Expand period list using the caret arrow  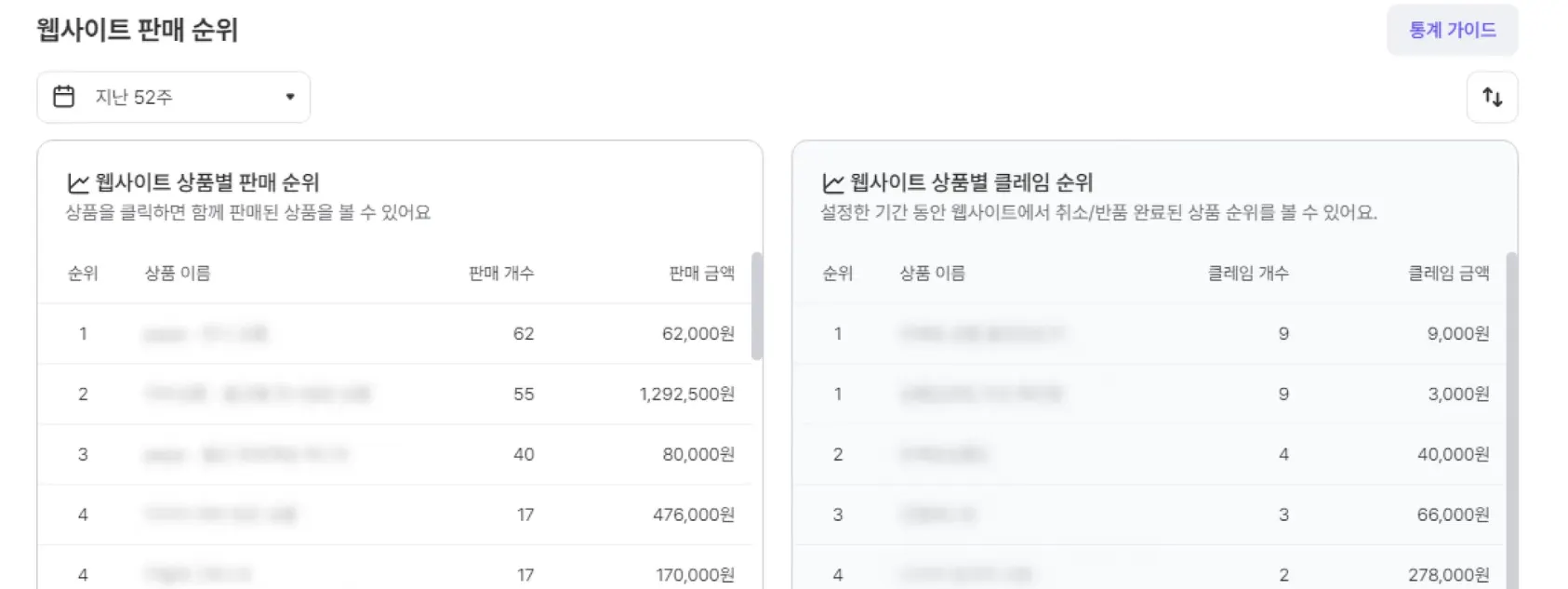point(290,97)
